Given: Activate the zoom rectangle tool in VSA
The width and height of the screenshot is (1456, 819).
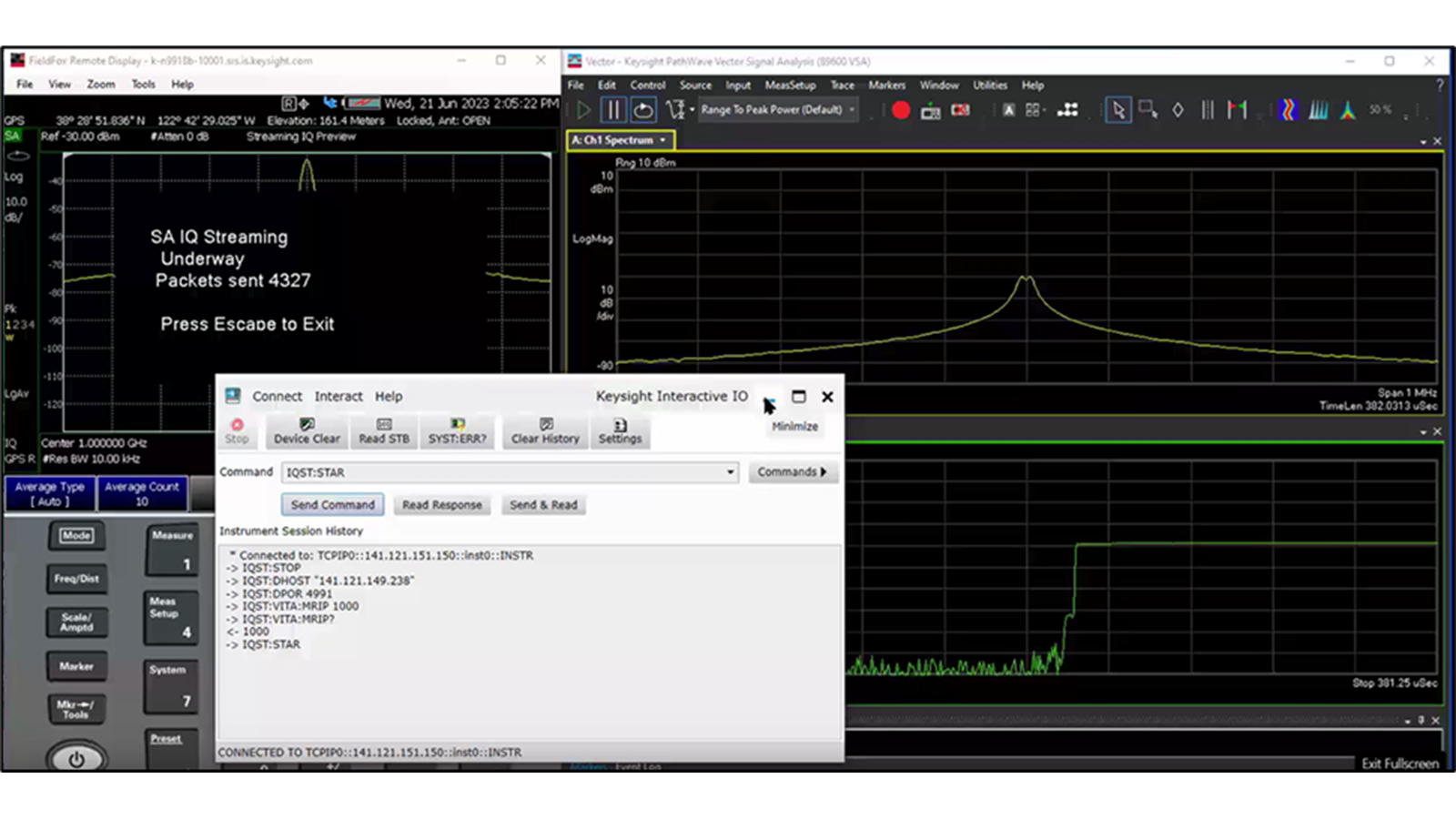Looking at the screenshot, I should 1148,111.
